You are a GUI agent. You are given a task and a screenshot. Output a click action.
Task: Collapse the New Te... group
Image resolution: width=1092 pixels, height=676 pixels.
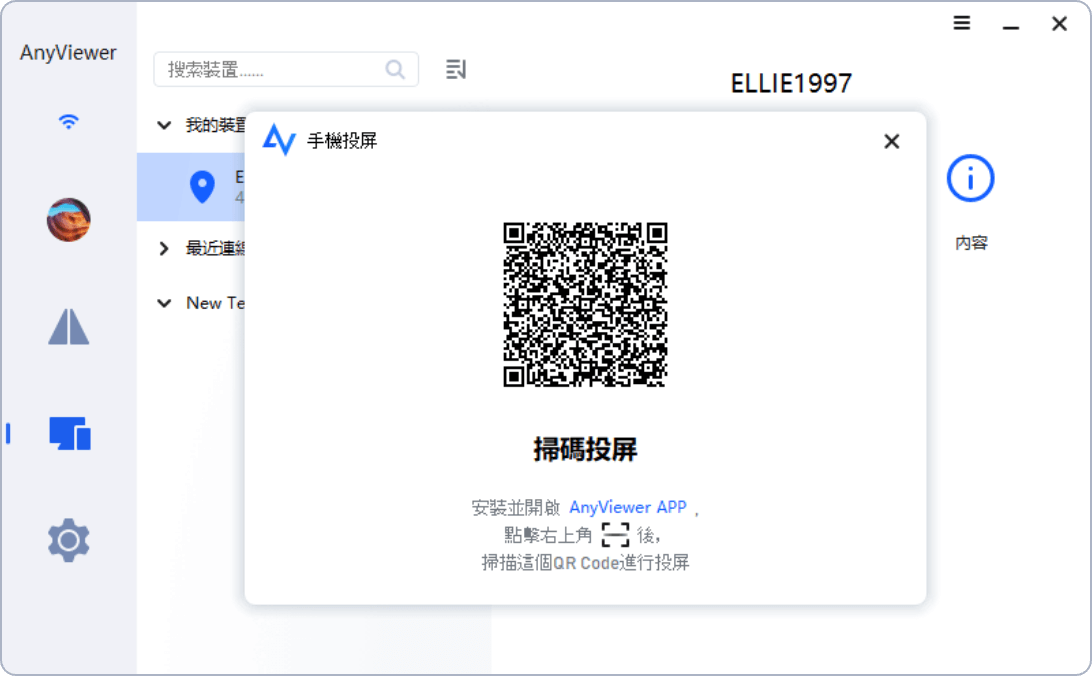(164, 303)
